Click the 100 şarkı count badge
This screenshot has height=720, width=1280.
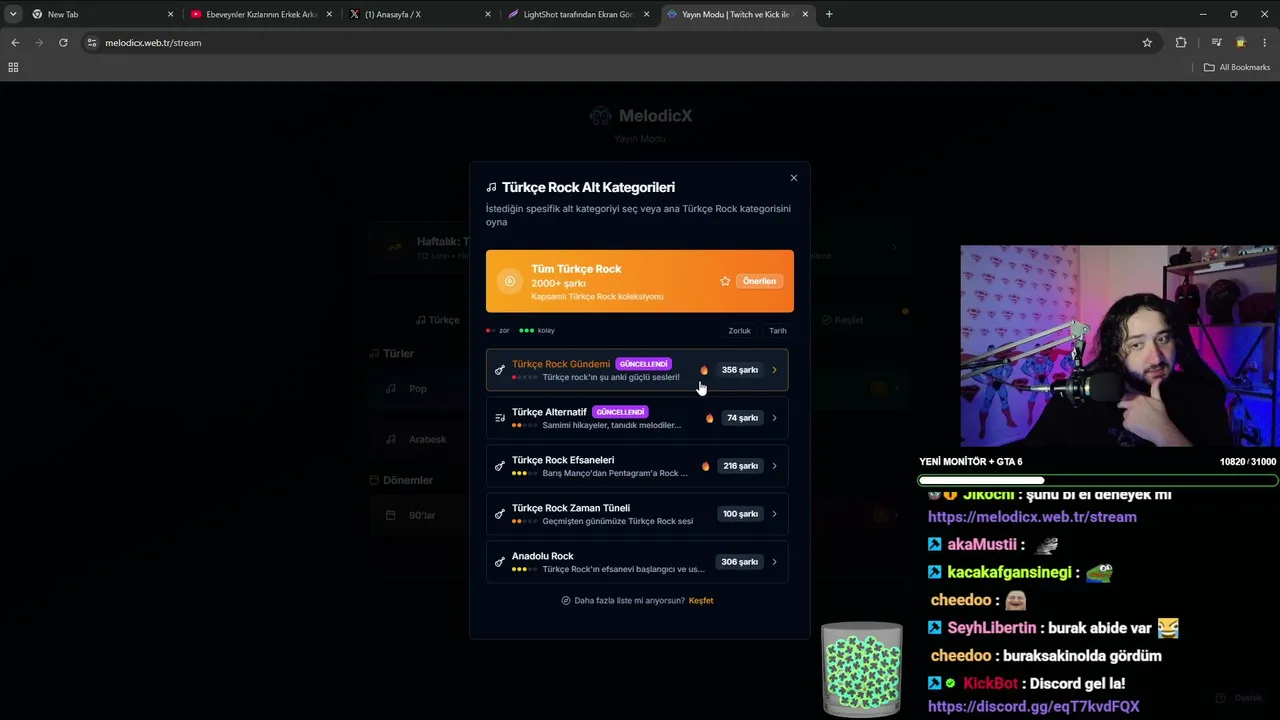pyautogui.click(x=741, y=514)
